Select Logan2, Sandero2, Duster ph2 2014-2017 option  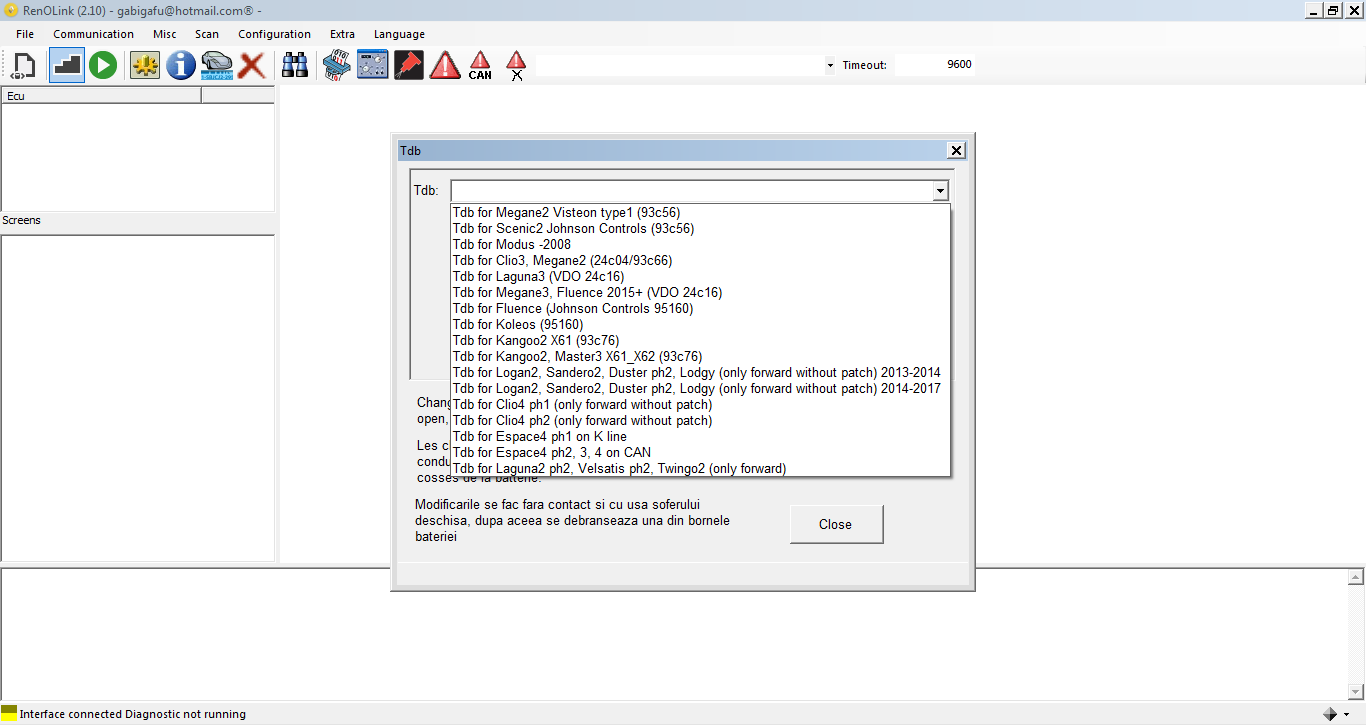(700, 389)
